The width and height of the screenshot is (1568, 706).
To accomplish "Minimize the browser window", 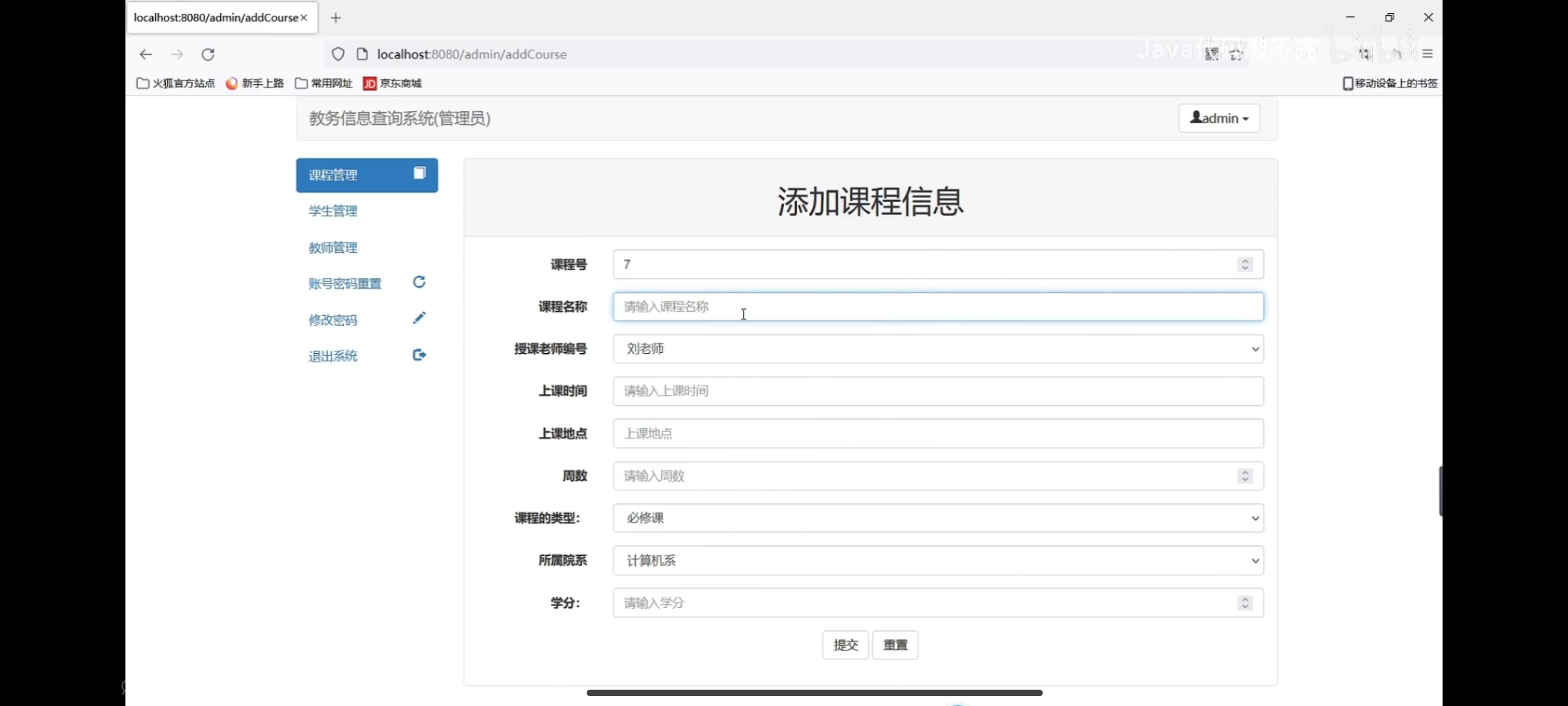I will click(x=1350, y=18).
